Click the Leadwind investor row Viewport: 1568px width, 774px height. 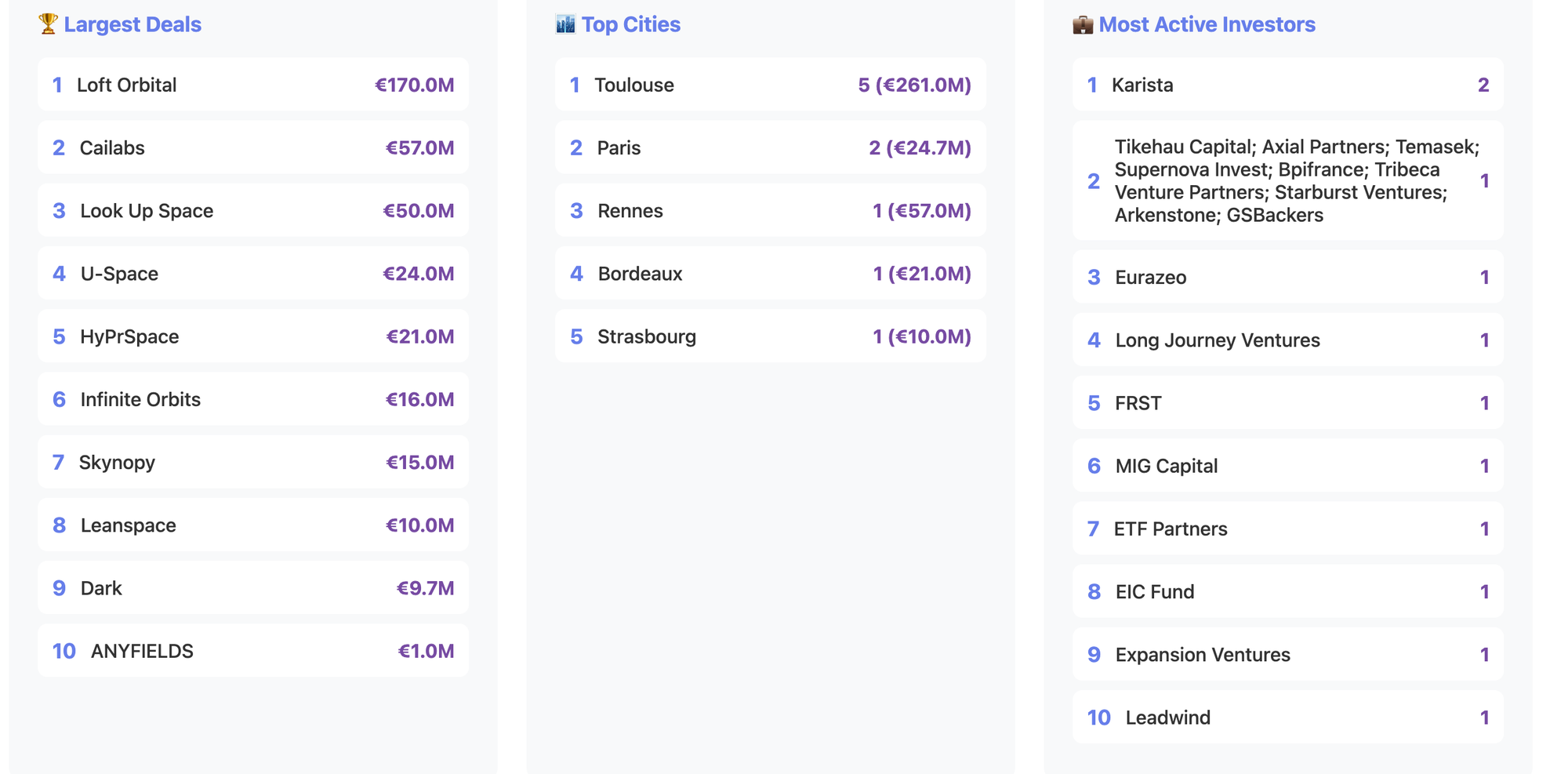pyautogui.click(x=1287, y=718)
